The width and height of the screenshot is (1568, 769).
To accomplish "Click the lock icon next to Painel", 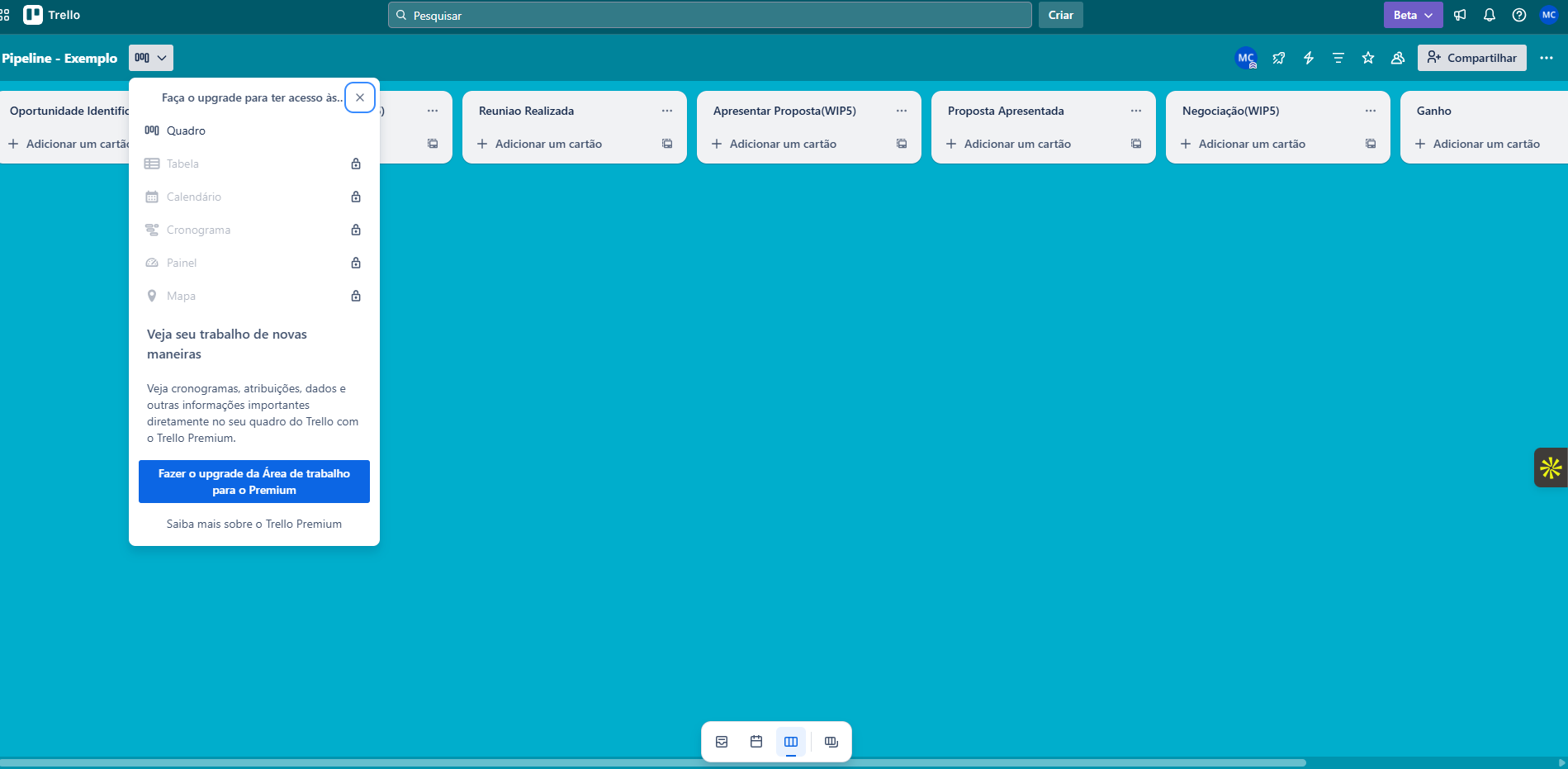I will click(x=356, y=263).
